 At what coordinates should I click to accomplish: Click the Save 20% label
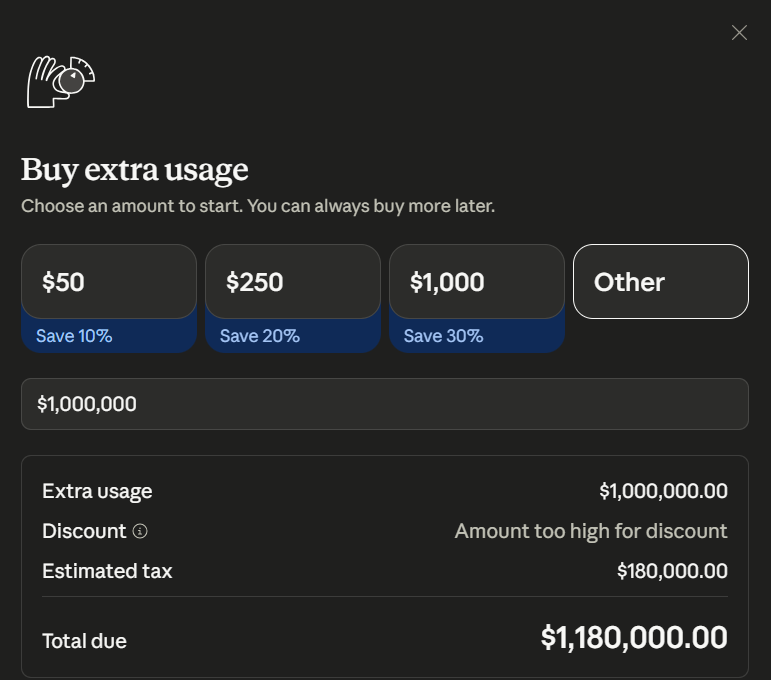point(260,336)
